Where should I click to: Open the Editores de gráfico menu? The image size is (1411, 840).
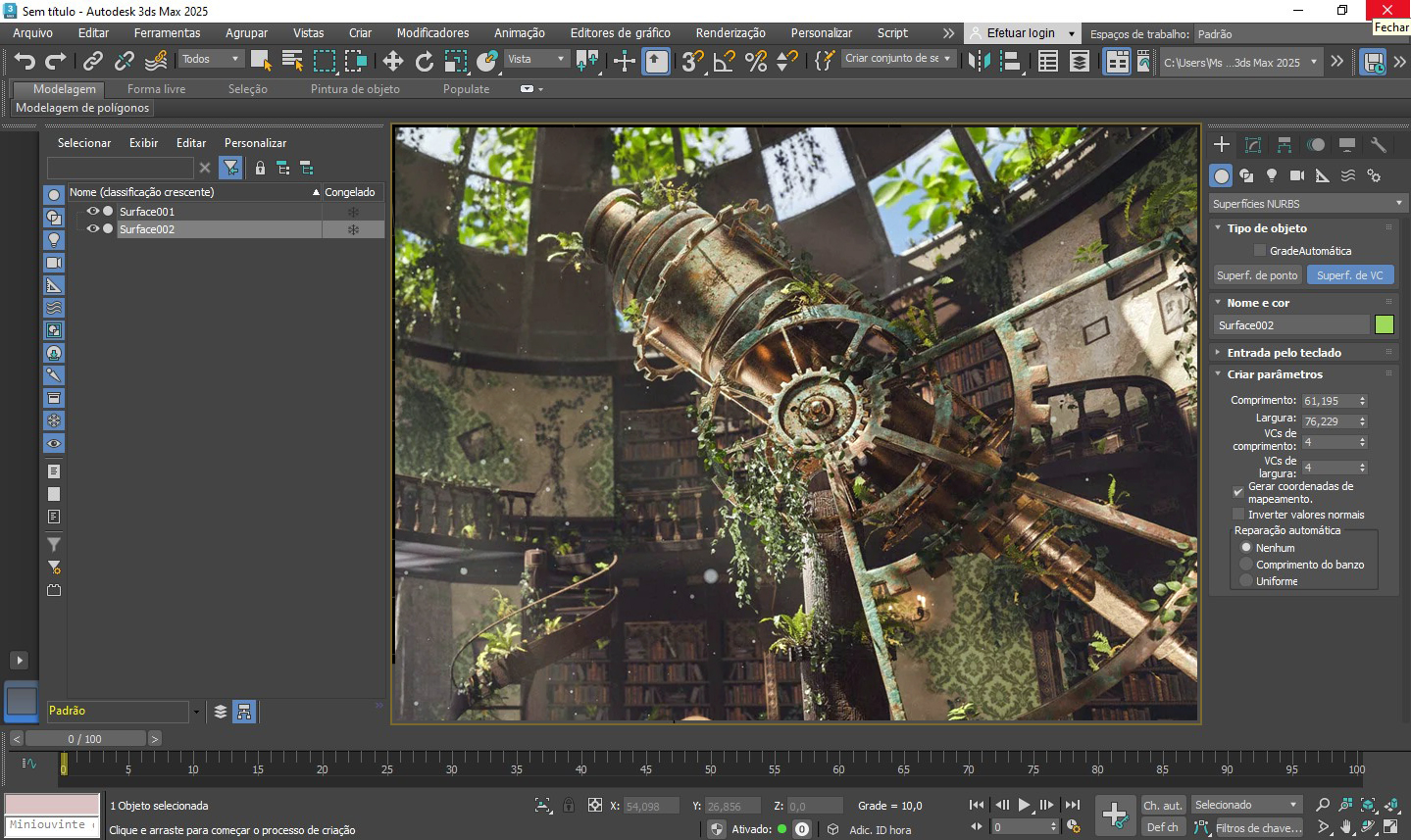point(621,32)
